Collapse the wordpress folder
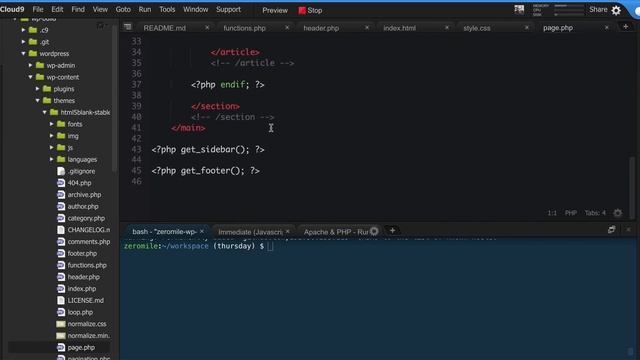 click(23, 53)
